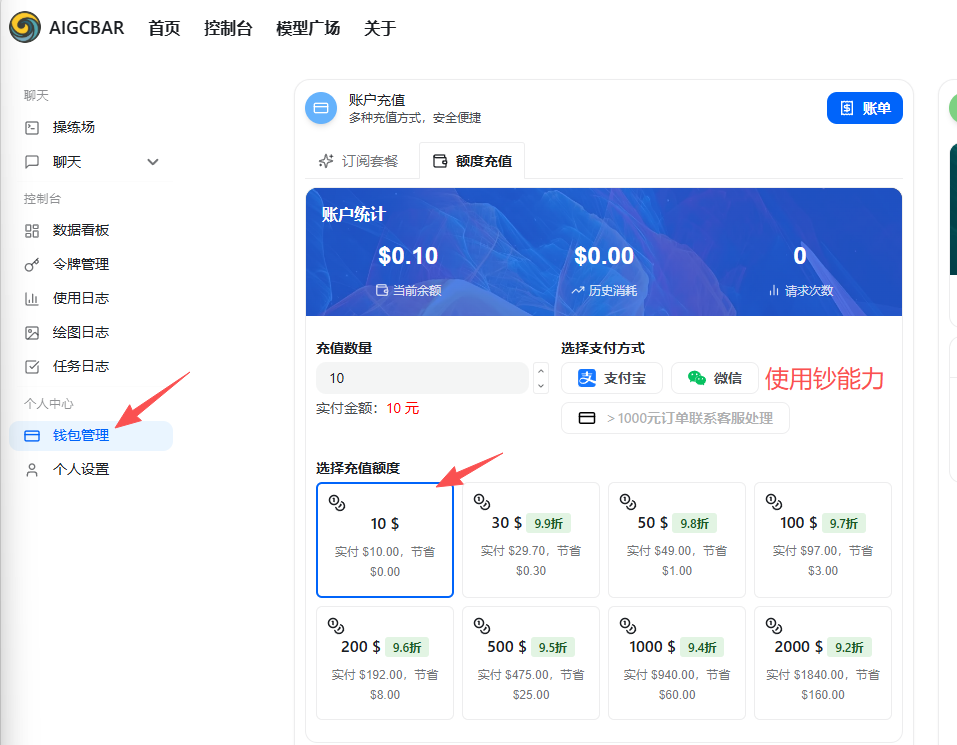957x745 pixels.
Task: Click the 聊天 speech bubble icon
Action: point(32,162)
